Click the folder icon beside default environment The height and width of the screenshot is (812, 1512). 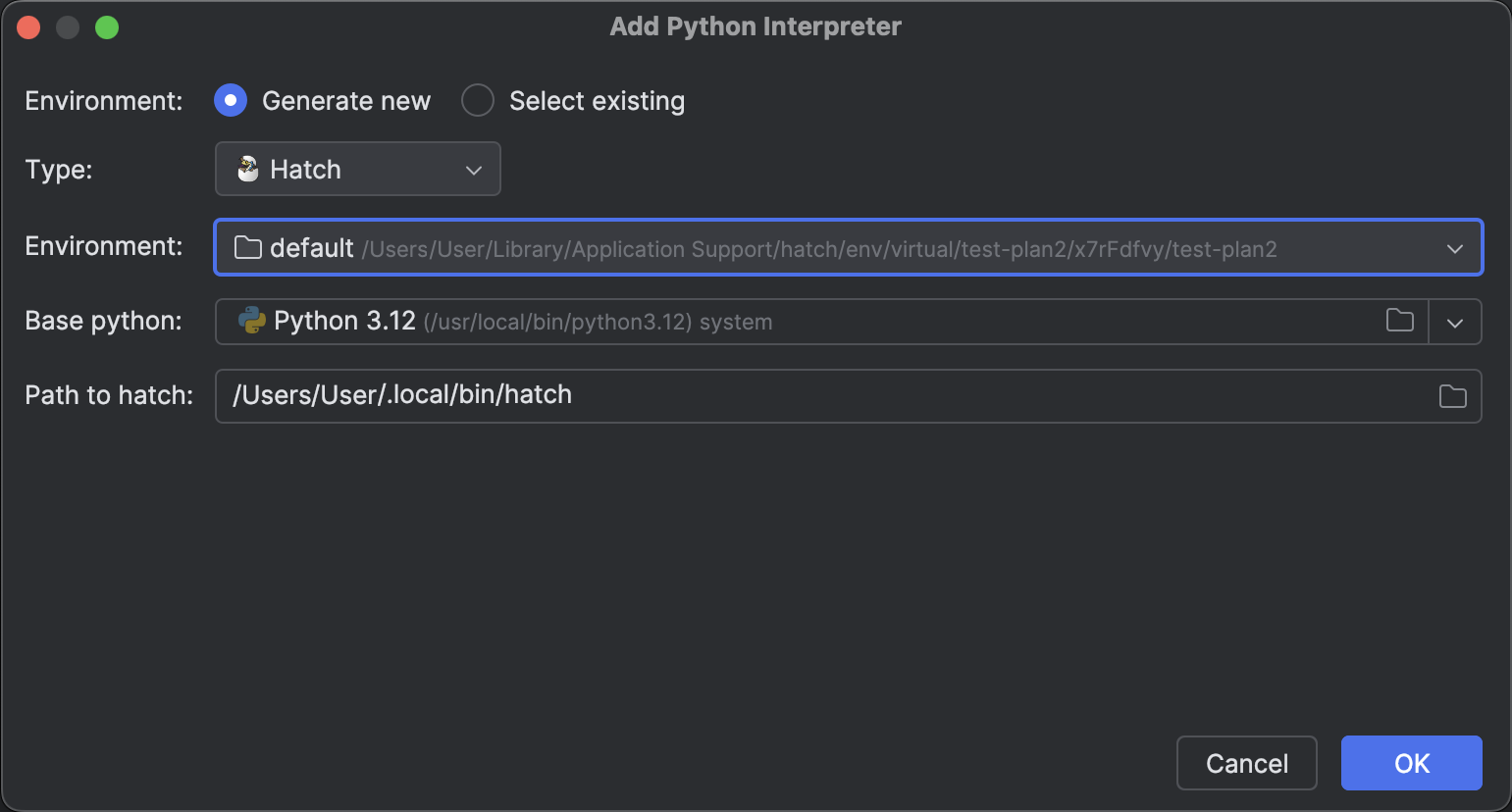248,248
